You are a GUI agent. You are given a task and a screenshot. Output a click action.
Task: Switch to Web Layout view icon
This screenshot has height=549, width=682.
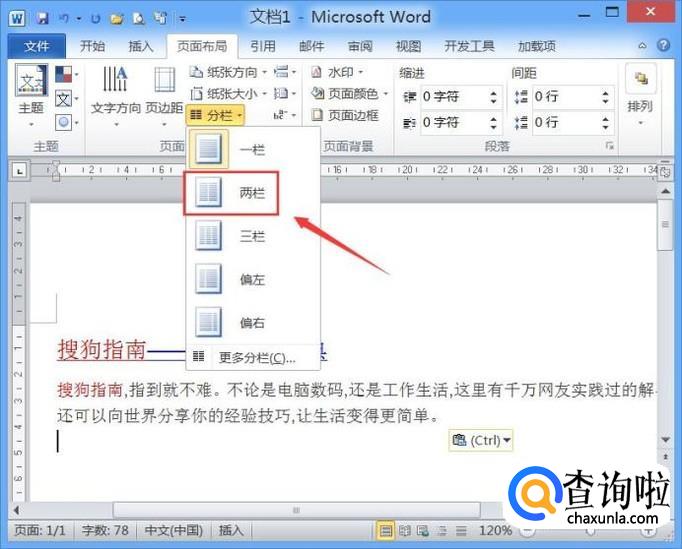[423, 531]
